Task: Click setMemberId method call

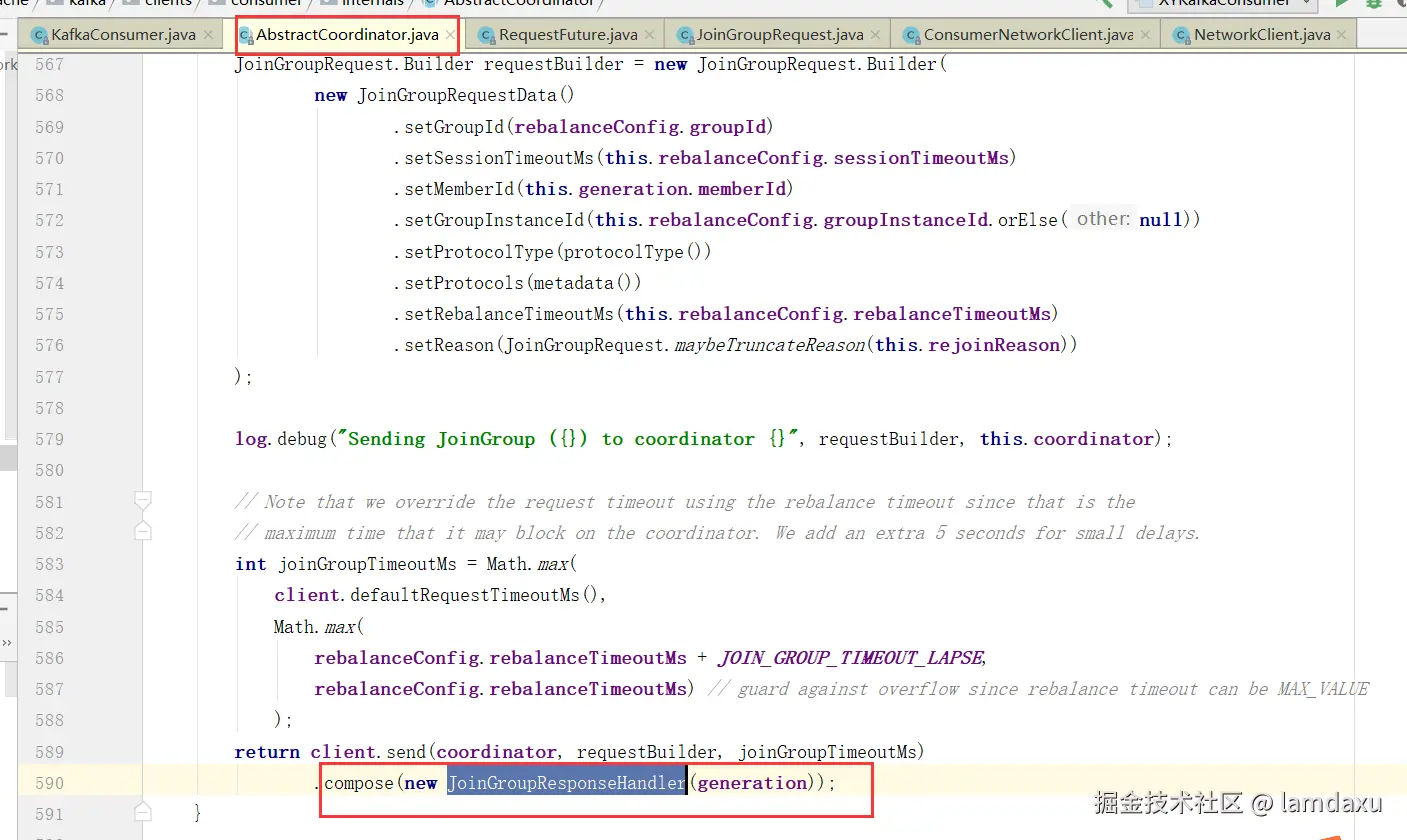Action: tap(459, 189)
